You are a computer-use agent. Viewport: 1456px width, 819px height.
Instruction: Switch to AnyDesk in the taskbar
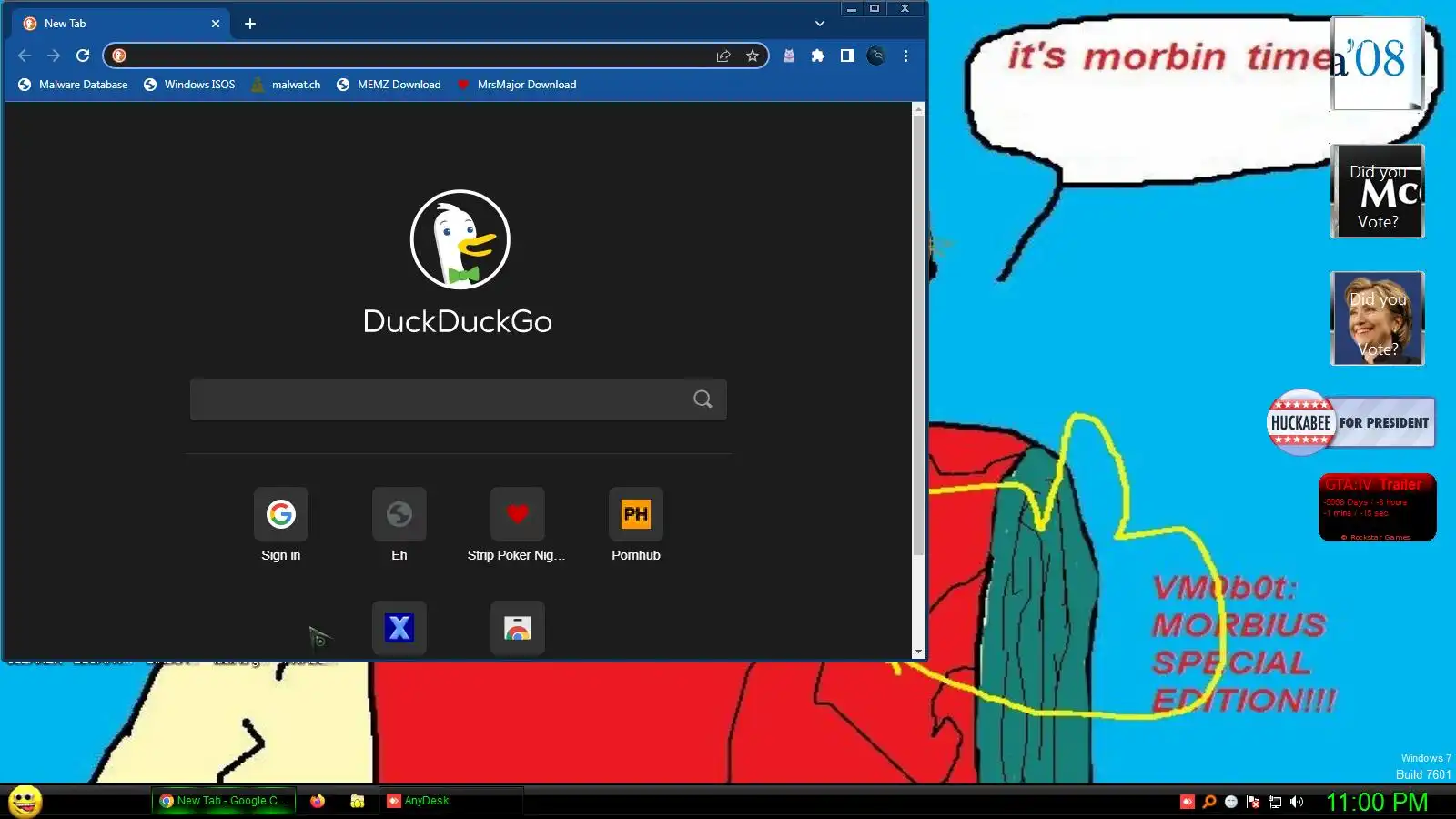pyautogui.click(x=450, y=801)
